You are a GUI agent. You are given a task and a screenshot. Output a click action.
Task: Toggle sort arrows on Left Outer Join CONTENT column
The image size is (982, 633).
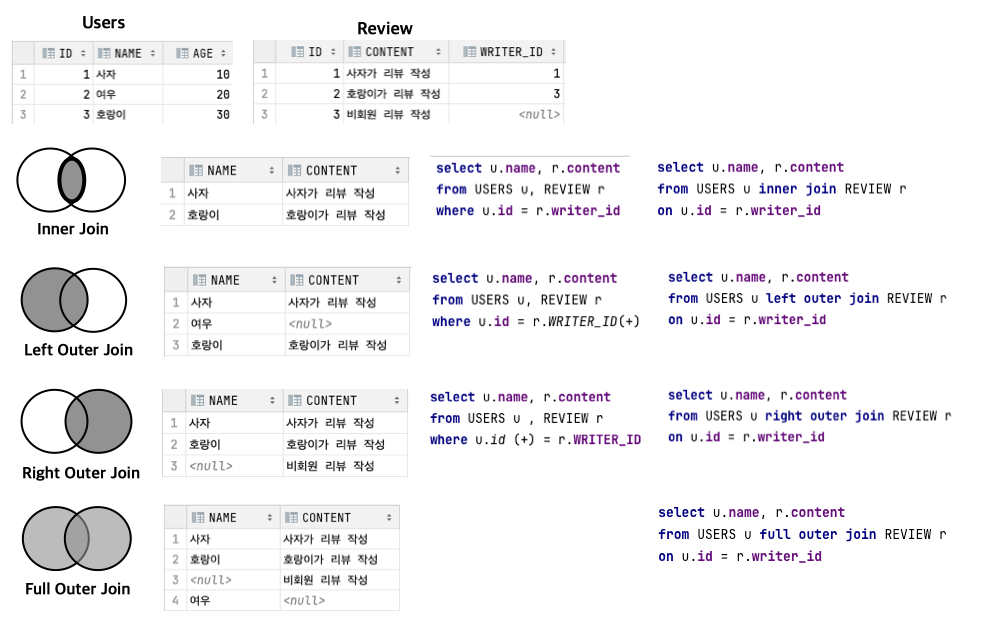398,280
